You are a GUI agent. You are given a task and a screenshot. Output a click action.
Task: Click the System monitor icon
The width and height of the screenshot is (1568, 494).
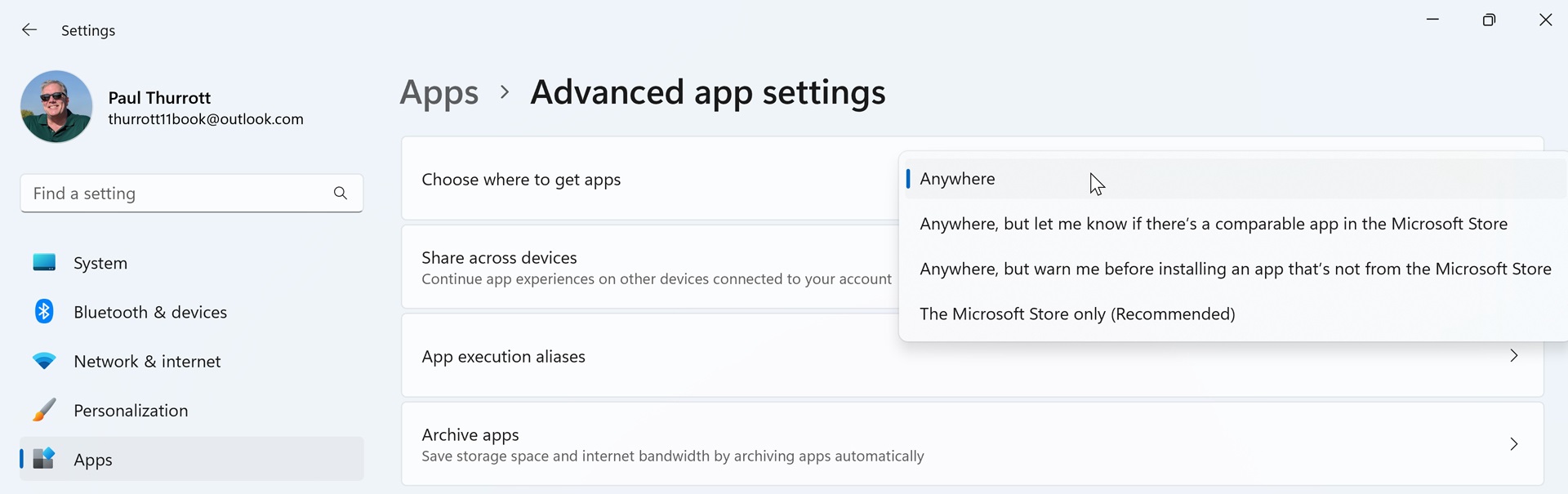point(44,263)
